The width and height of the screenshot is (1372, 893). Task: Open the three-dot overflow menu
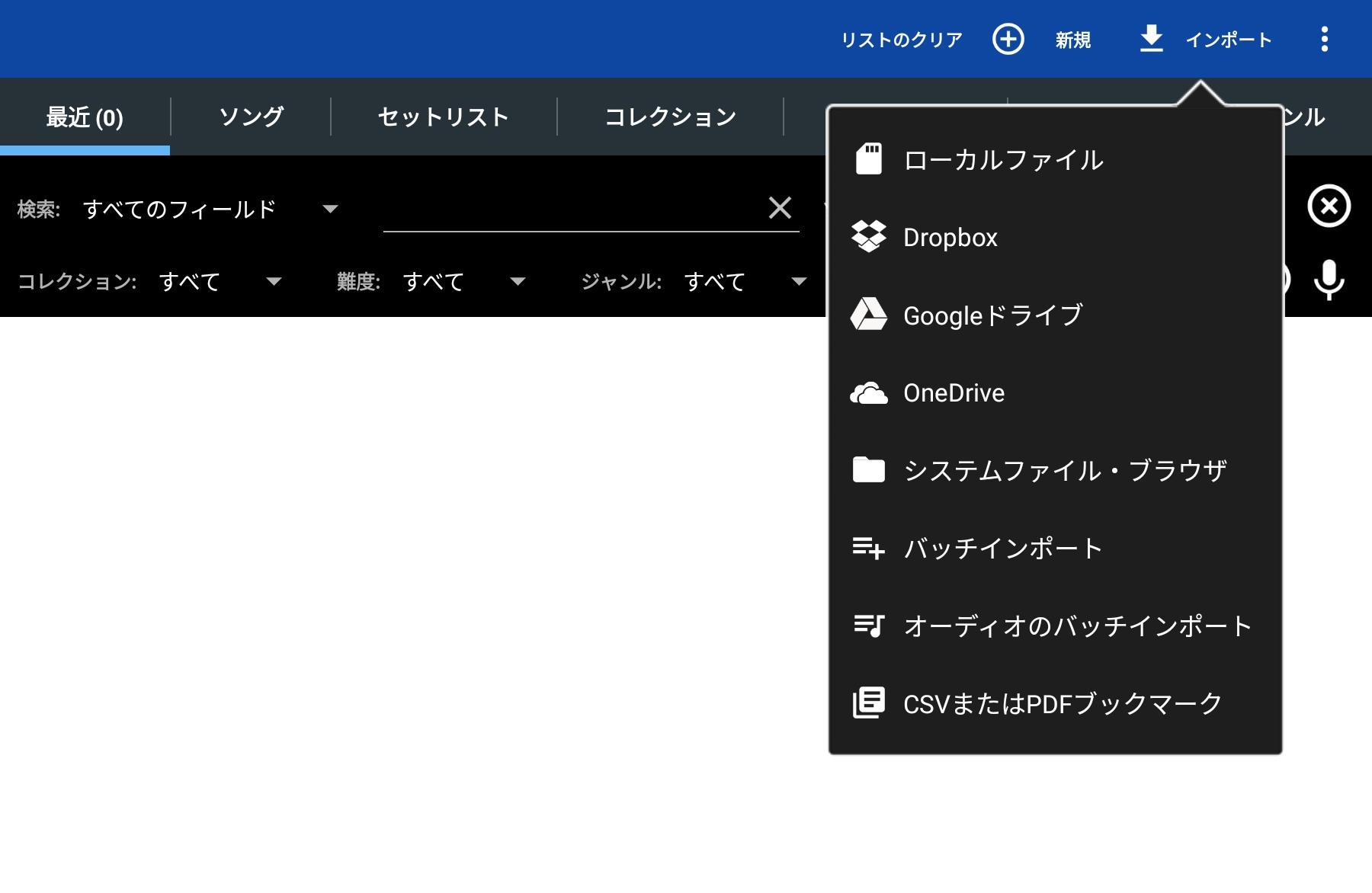point(1325,39)
